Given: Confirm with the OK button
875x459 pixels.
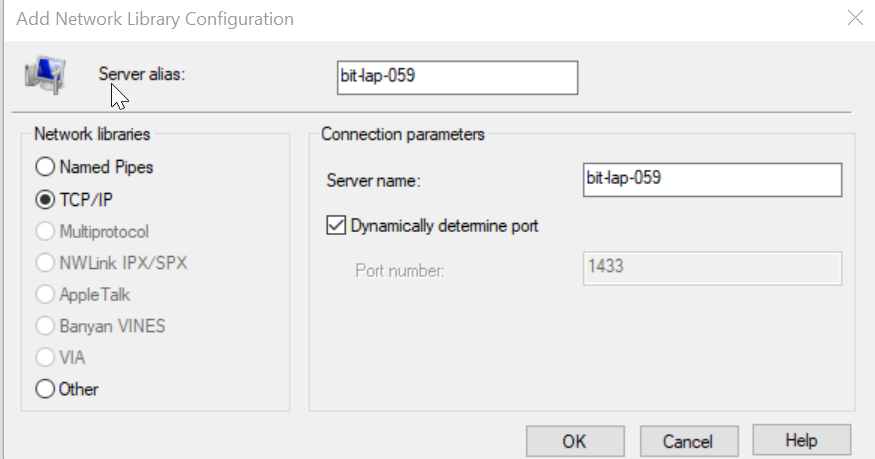Looking at the screenshot, I should [575, 442].
